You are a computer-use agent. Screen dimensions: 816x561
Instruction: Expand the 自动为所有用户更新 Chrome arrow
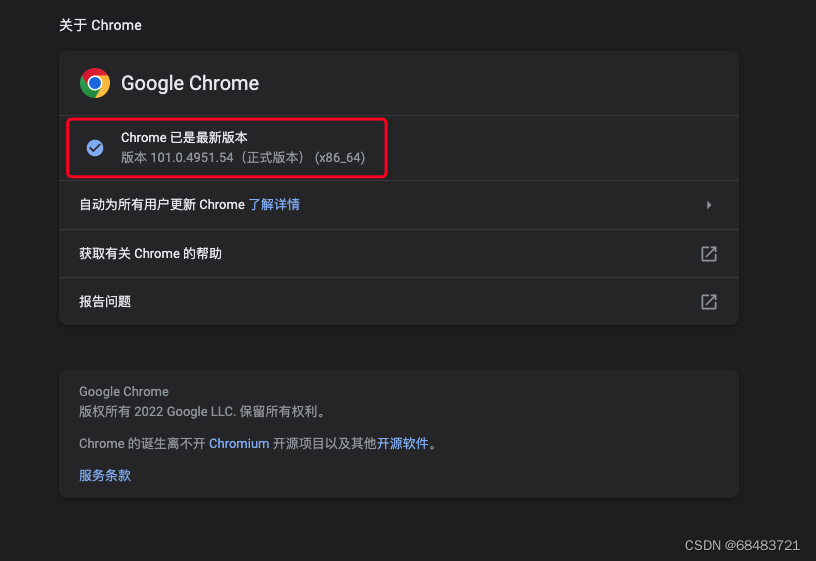coord(709,205)
